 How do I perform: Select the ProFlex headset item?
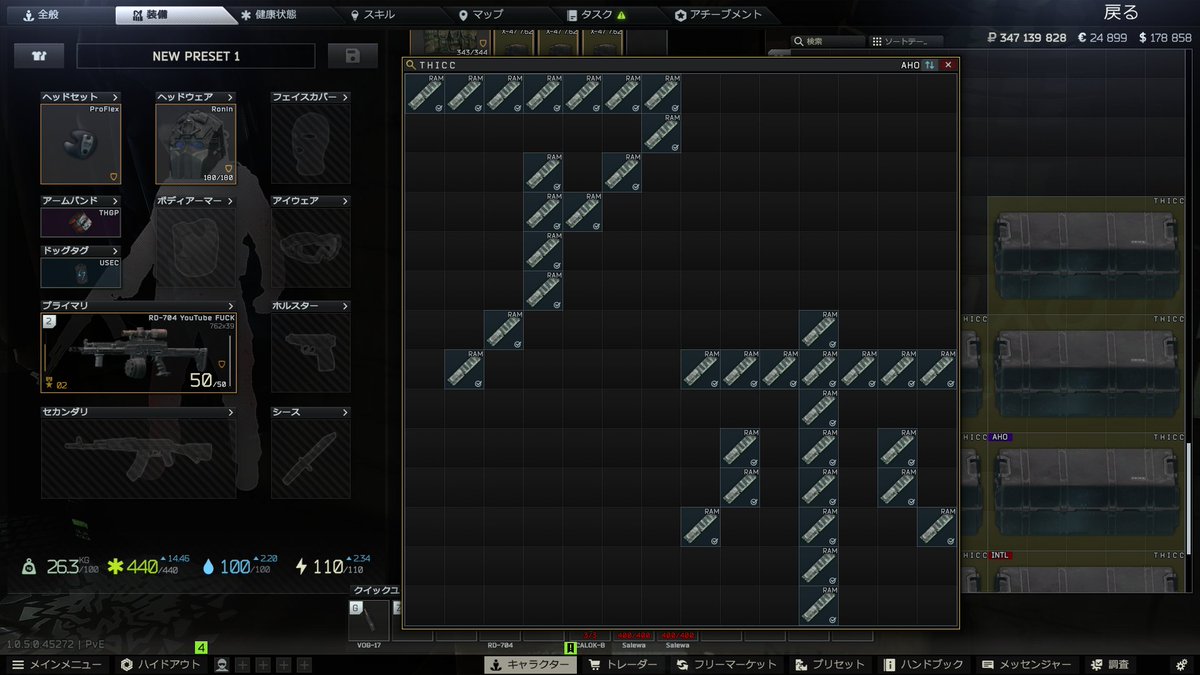81,144
